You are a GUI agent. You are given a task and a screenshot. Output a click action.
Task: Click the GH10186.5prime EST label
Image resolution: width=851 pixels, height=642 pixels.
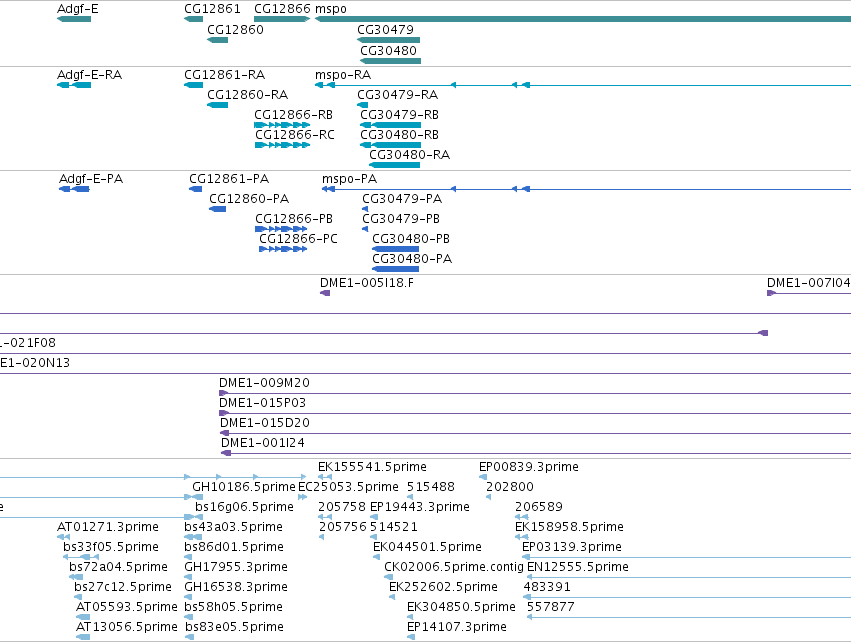(x=244, y=487)
